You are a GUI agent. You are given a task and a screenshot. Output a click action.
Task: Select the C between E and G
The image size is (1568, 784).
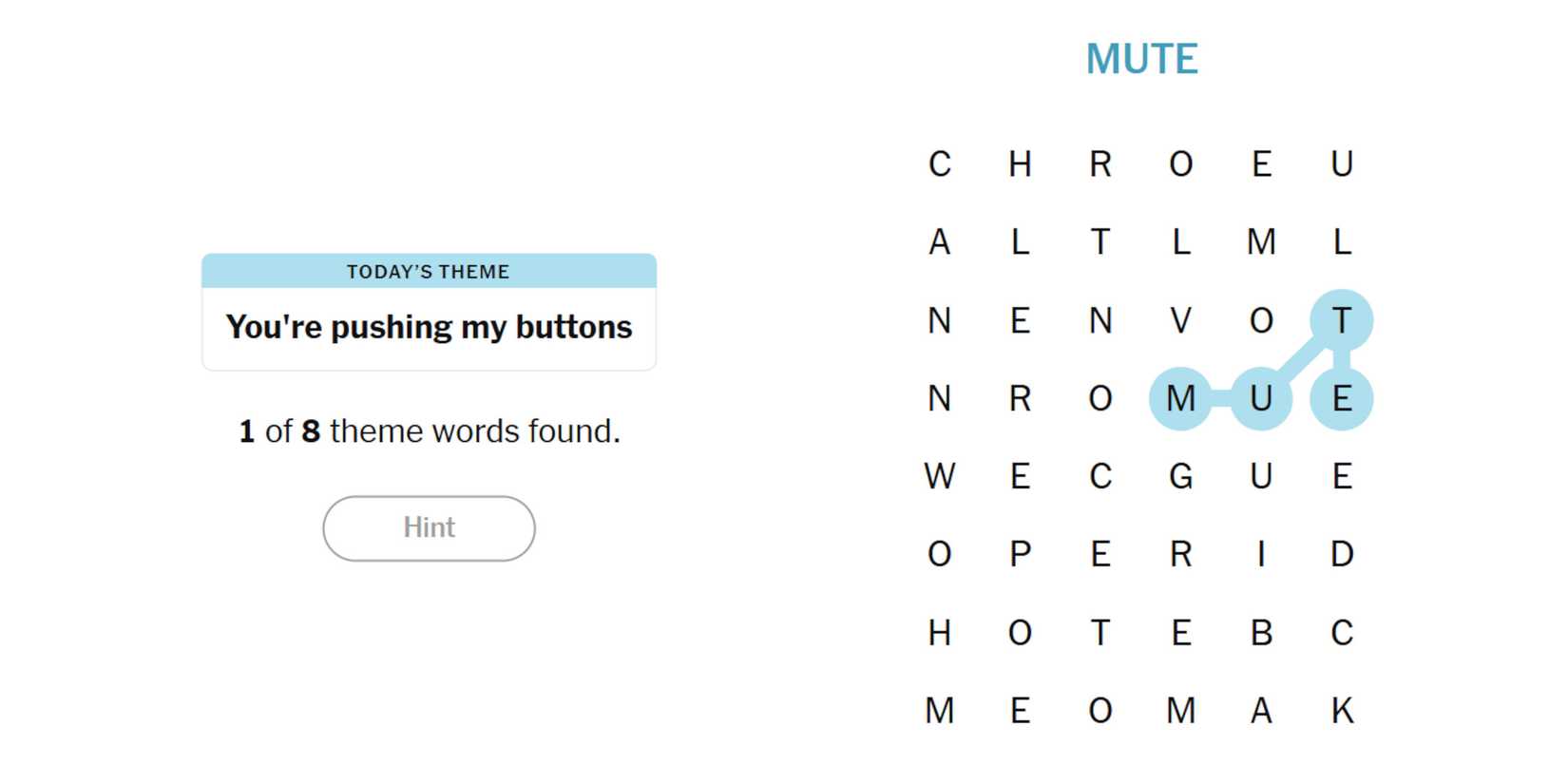1100,476
